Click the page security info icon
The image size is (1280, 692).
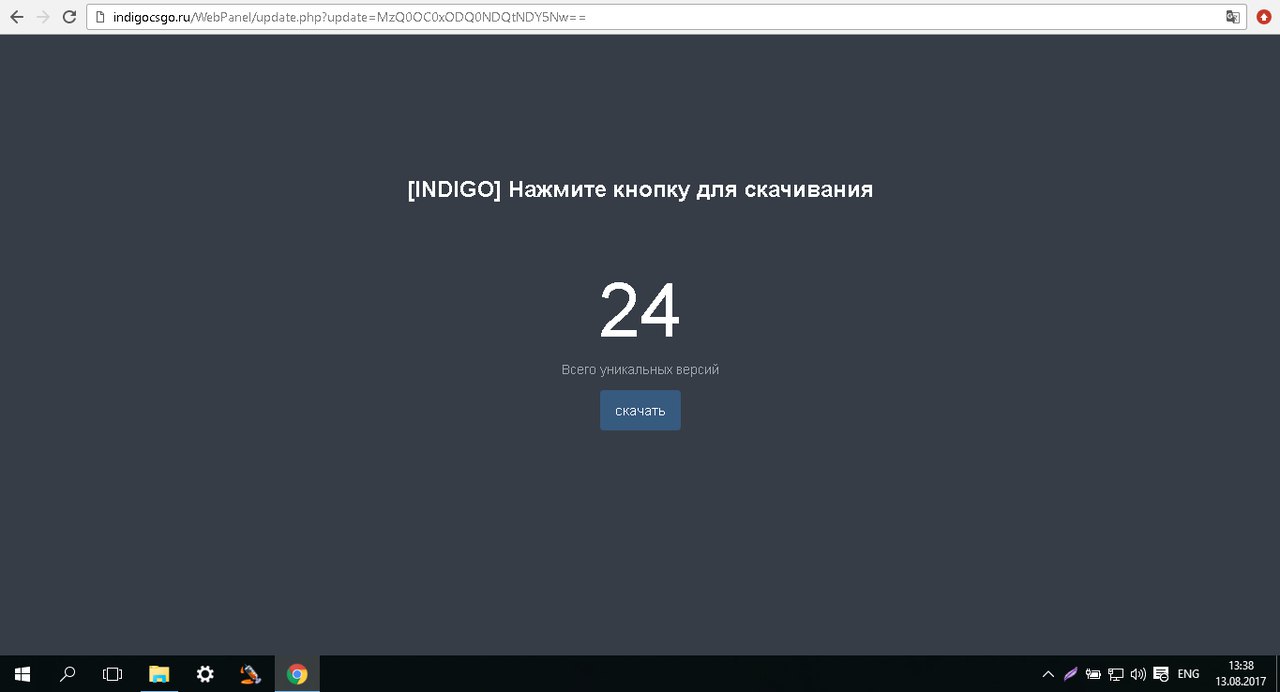pyautogui.click(x=101, y=17)
